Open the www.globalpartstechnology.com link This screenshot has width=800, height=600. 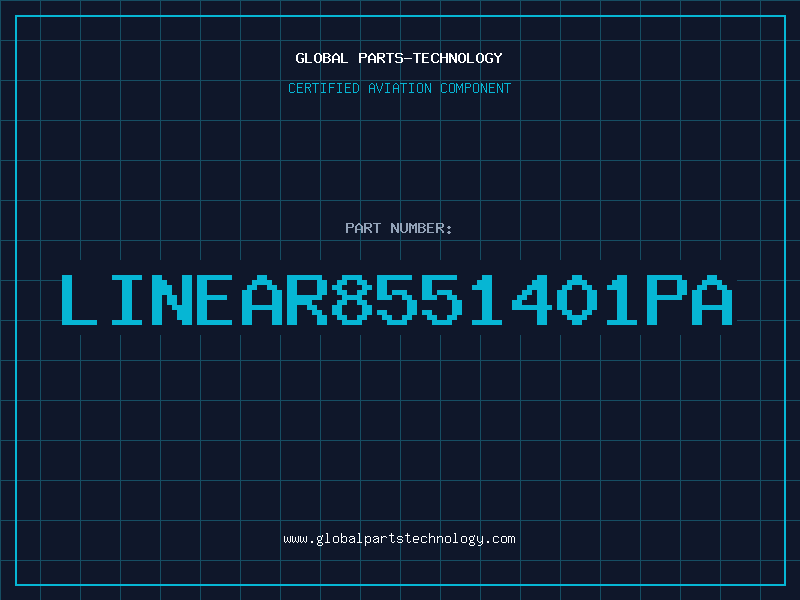(x=399, y=539)
